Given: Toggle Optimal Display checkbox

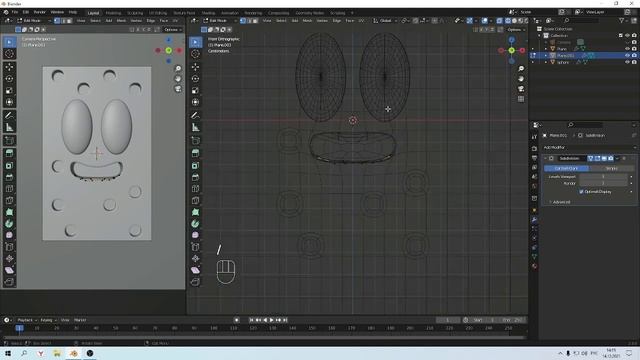Looking at the screenshot, I should (x=581, y=191).
